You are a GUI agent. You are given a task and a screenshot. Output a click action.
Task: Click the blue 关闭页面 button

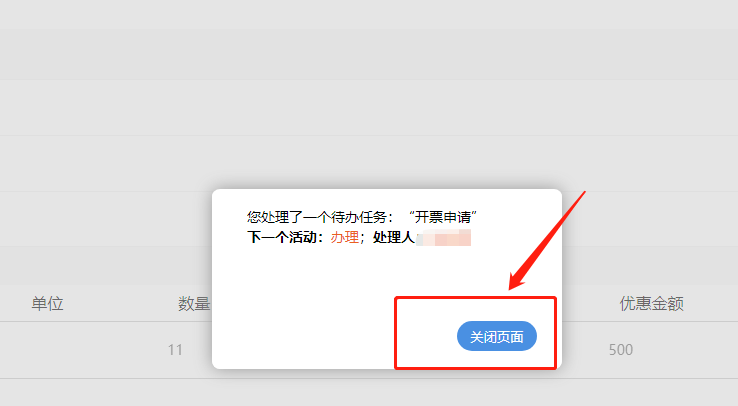click(497, 336)
